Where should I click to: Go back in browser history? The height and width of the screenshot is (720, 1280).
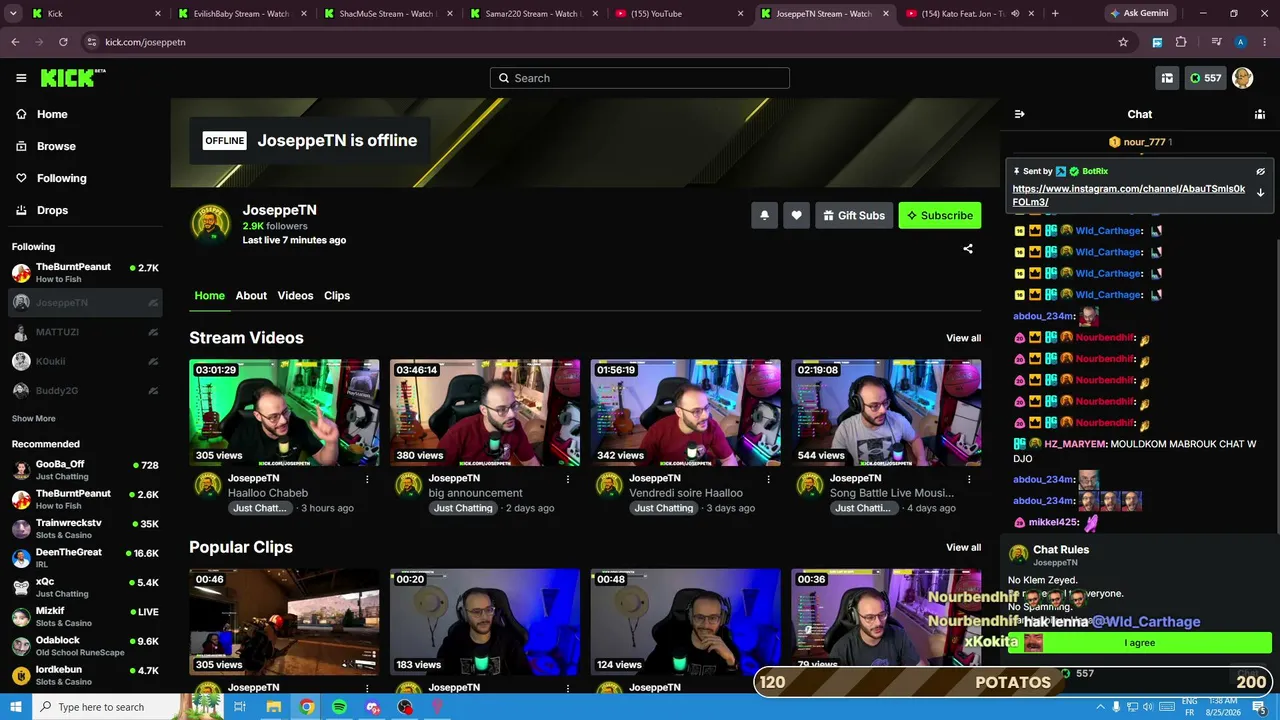point(15,42)
